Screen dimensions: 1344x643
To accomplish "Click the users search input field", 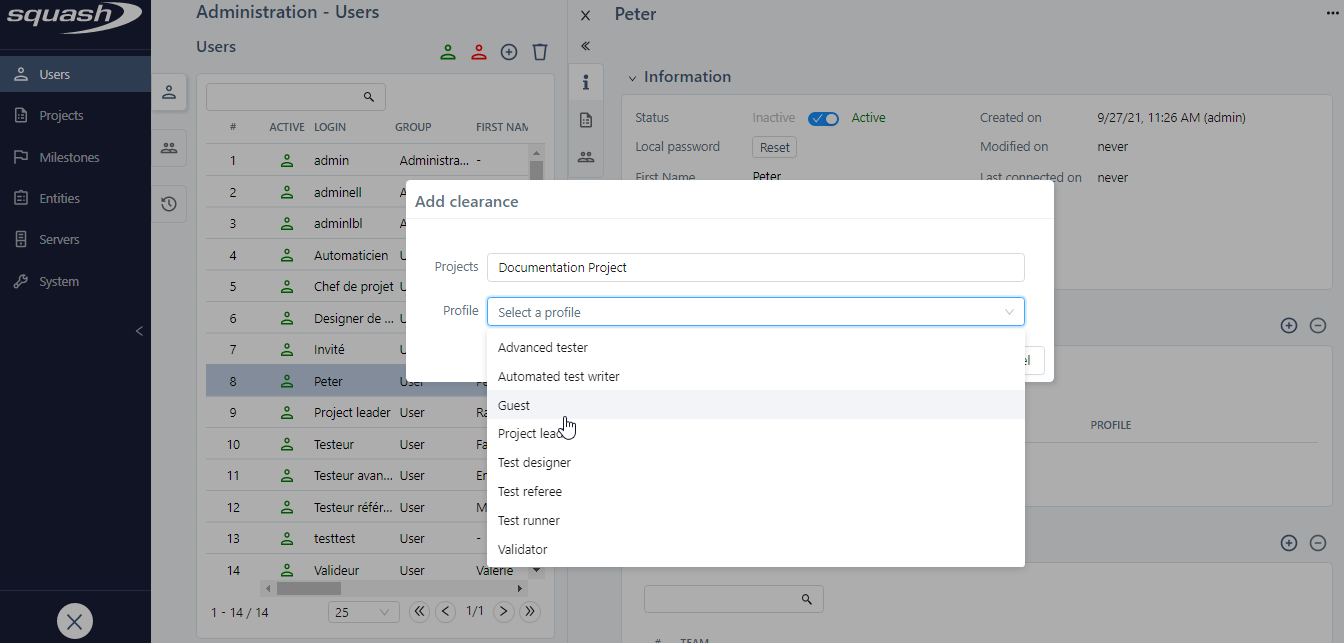I will [284, 97].
